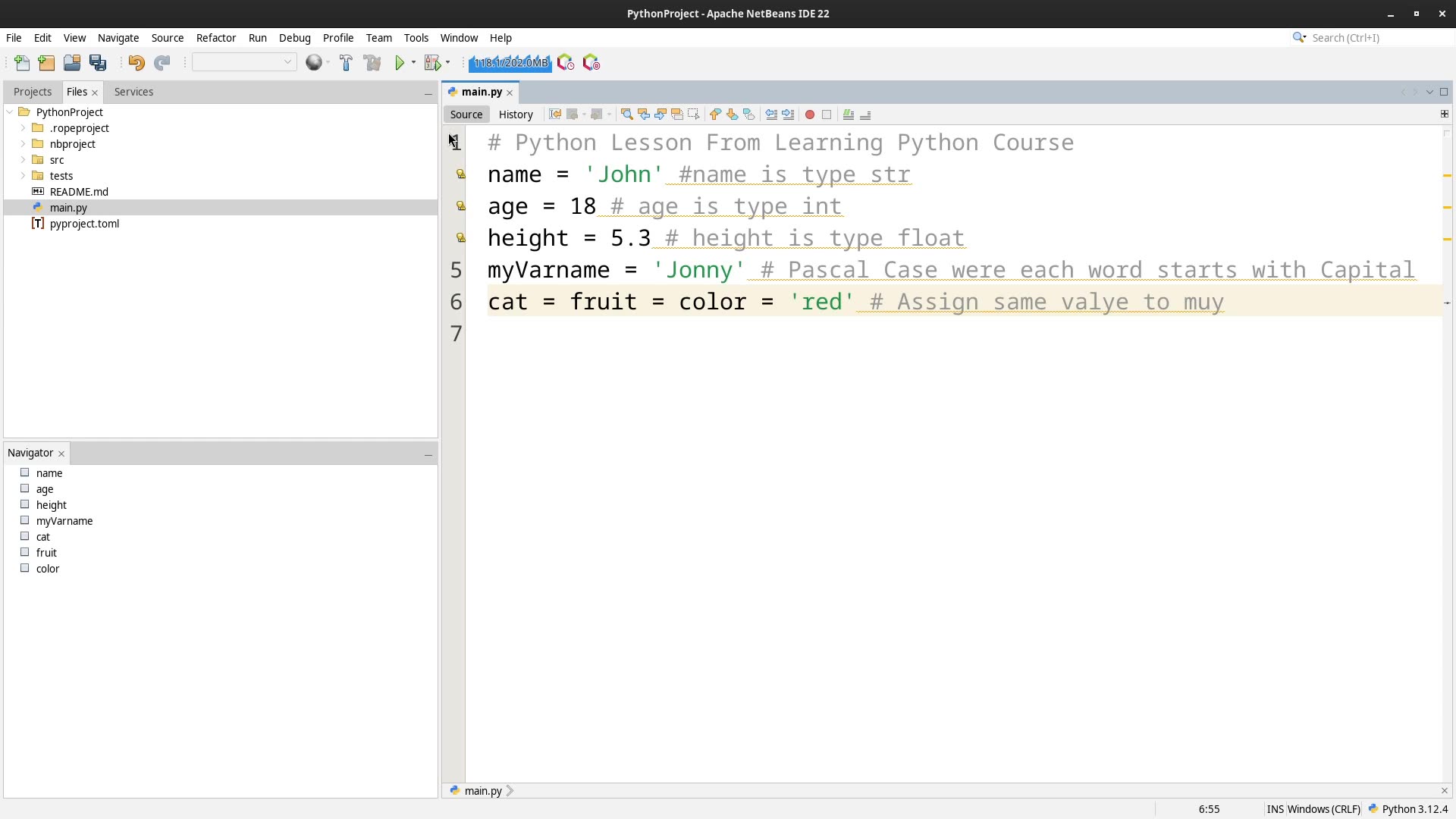Image resolution: width=1456 pixels, height=819 pixels.
Task: Toggle the comment icon in editor toolbar
Action: (849, 115)
